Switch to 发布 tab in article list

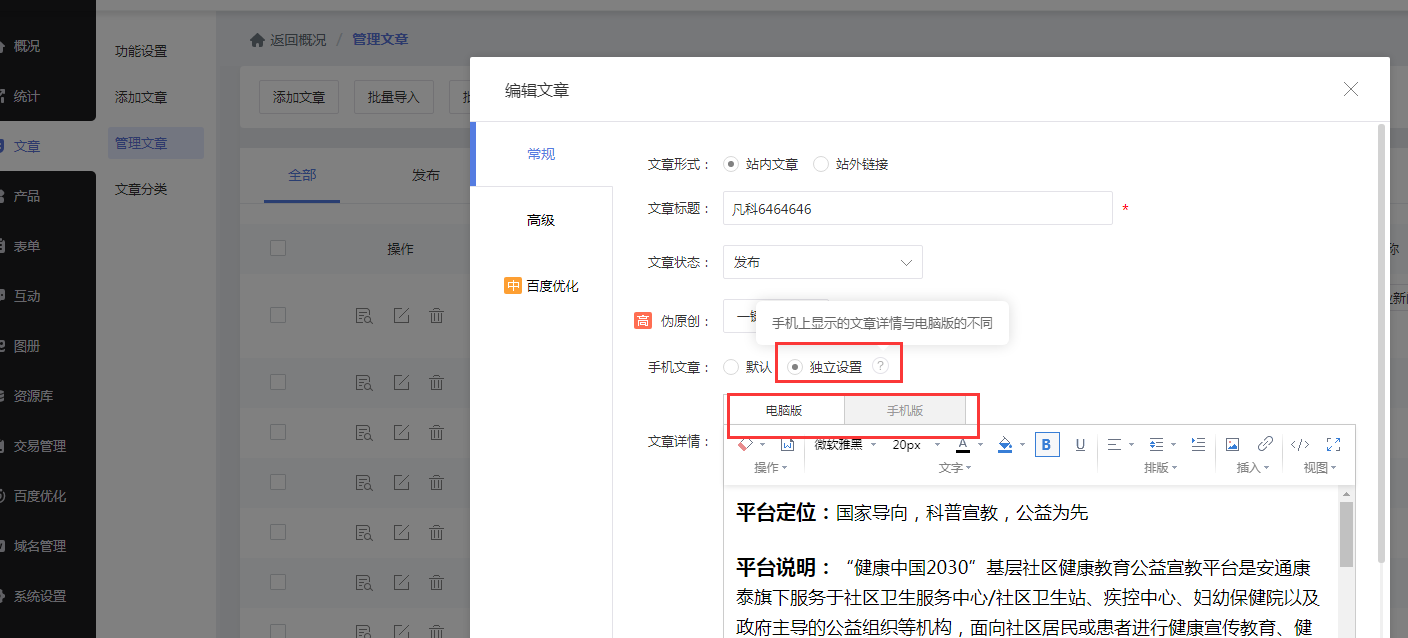426,175
